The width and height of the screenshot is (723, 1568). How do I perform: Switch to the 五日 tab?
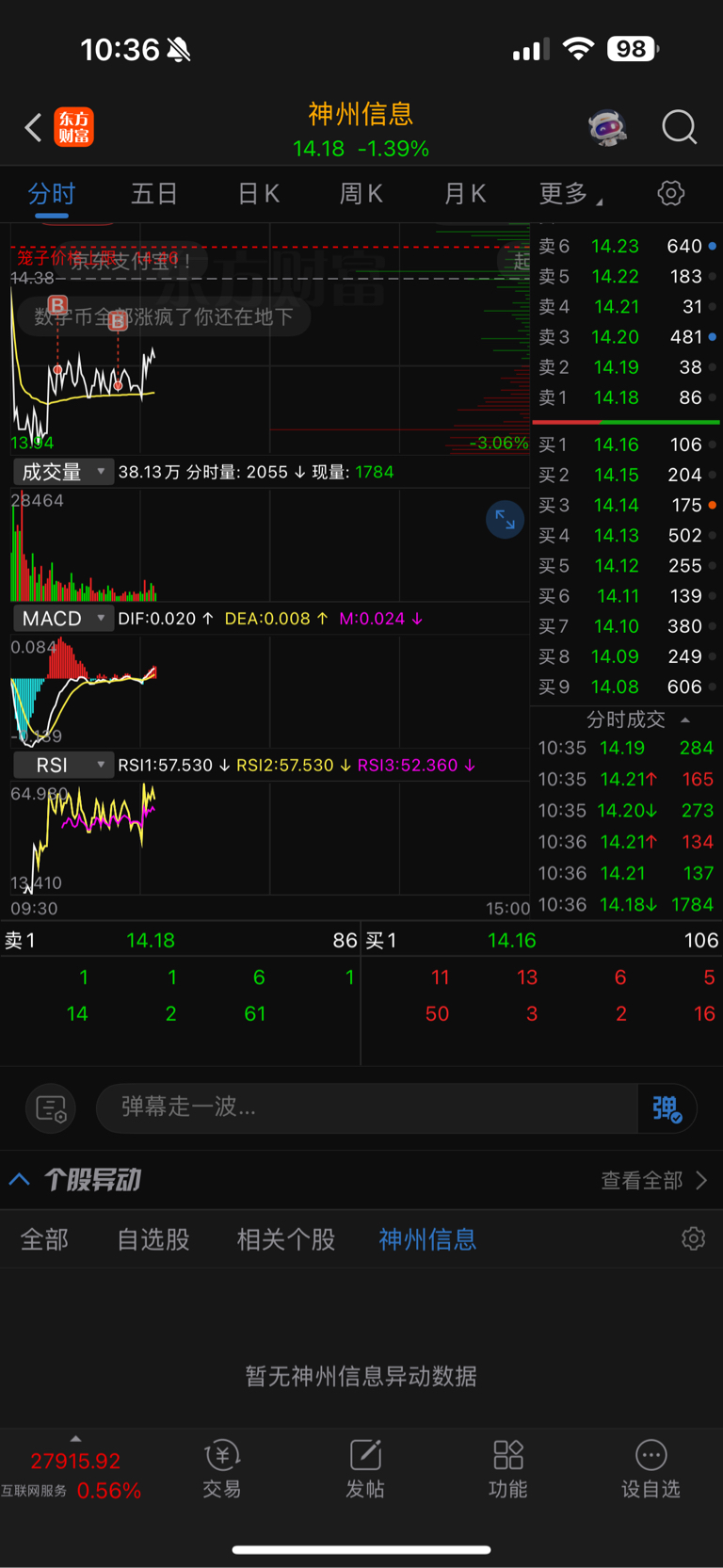154,194
